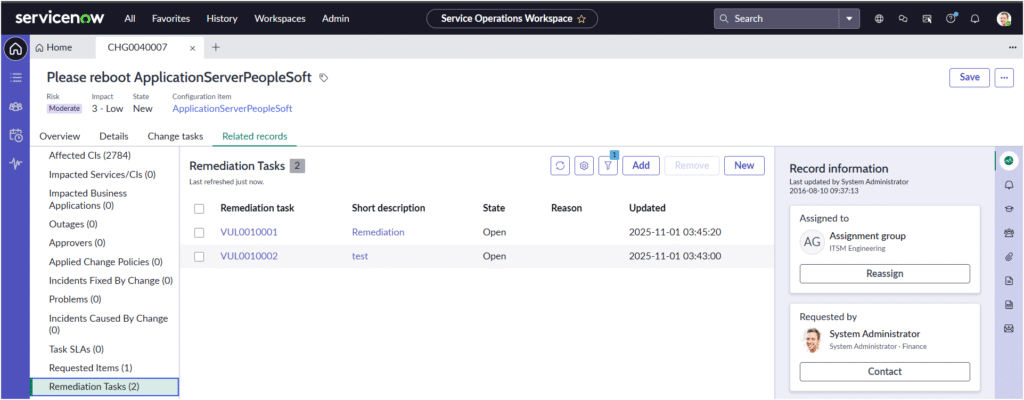Open list settings gear icon

584,166
